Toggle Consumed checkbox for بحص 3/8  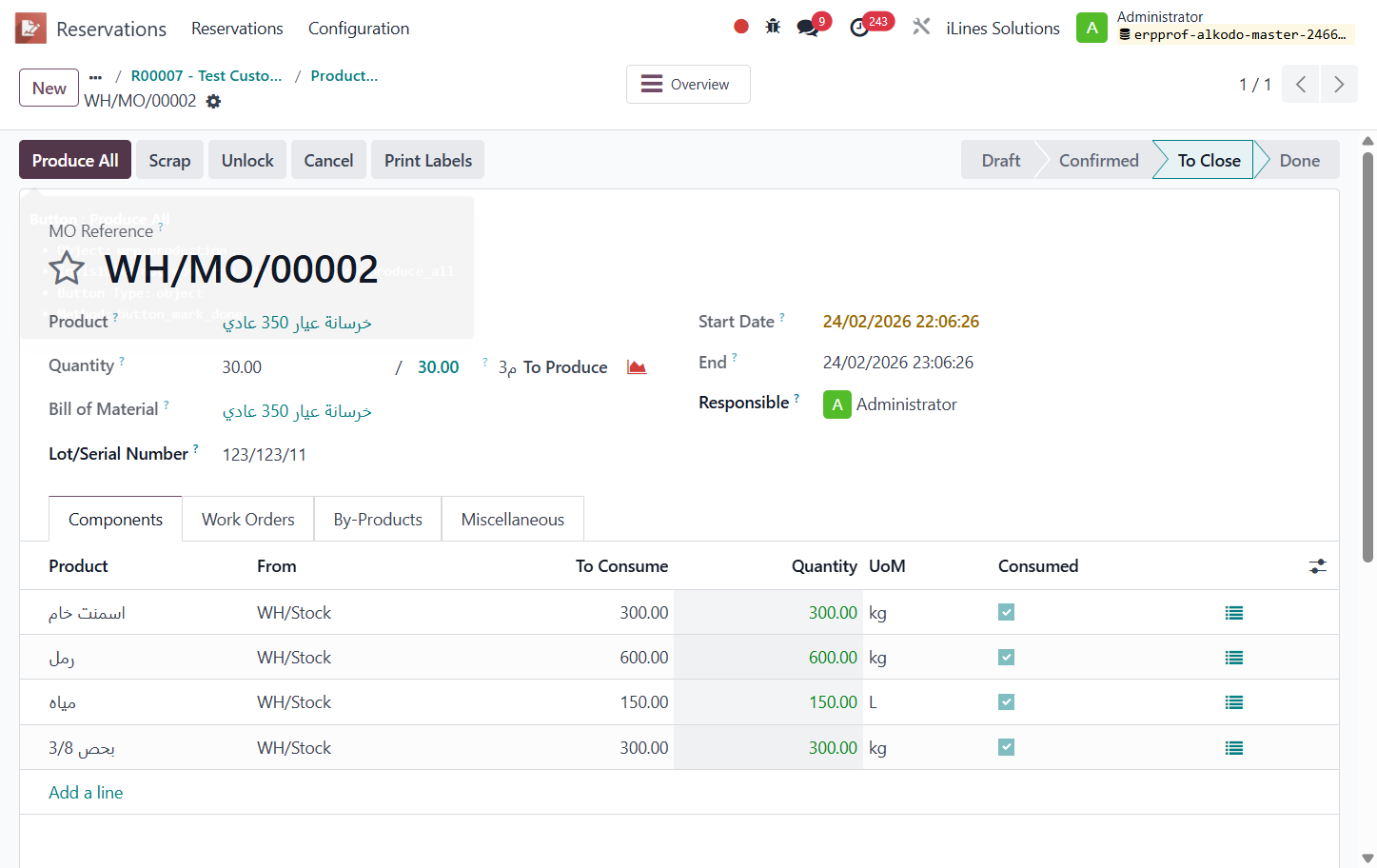click(x=1006, y=747)
